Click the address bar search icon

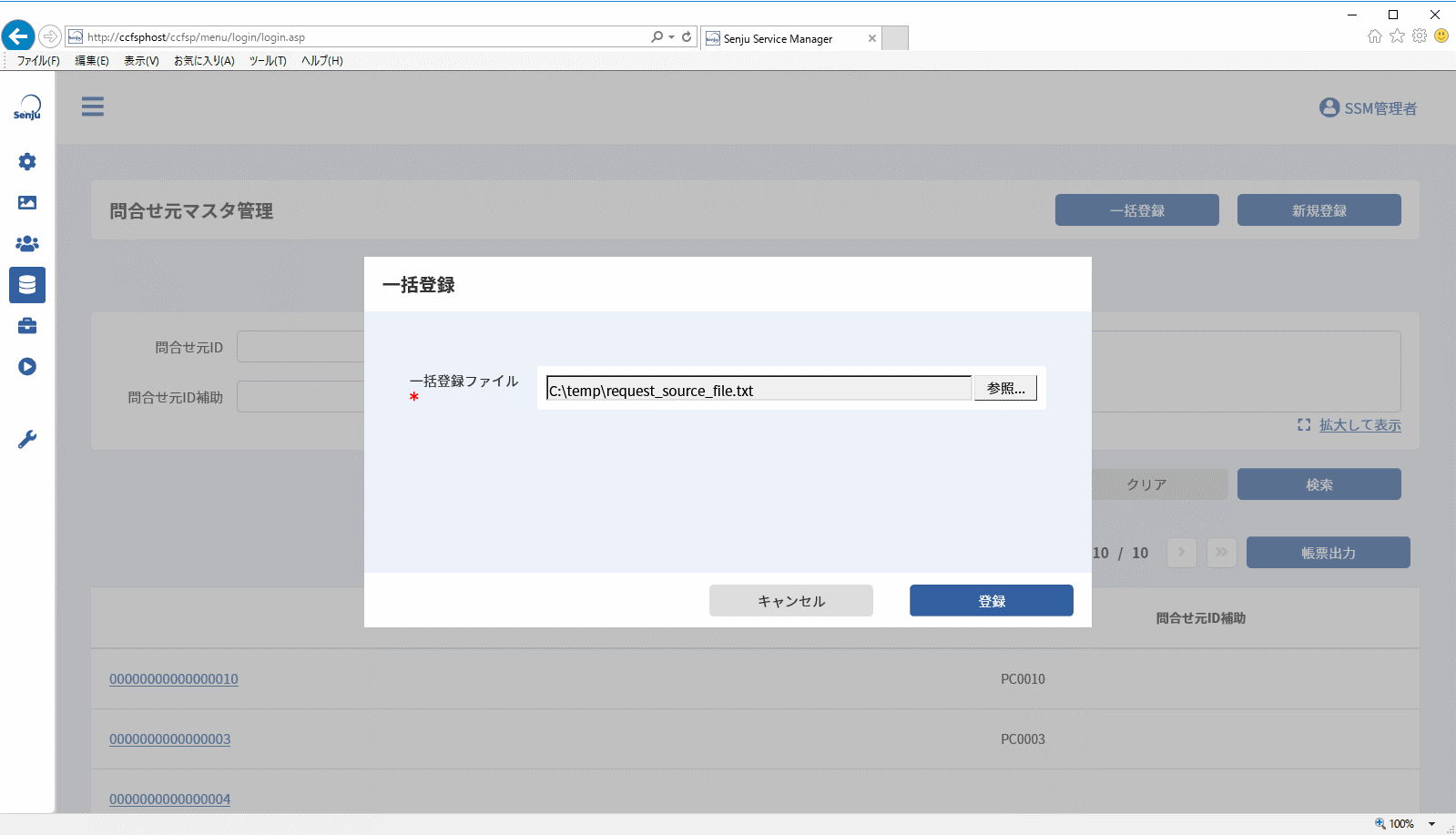click(657, 36)
